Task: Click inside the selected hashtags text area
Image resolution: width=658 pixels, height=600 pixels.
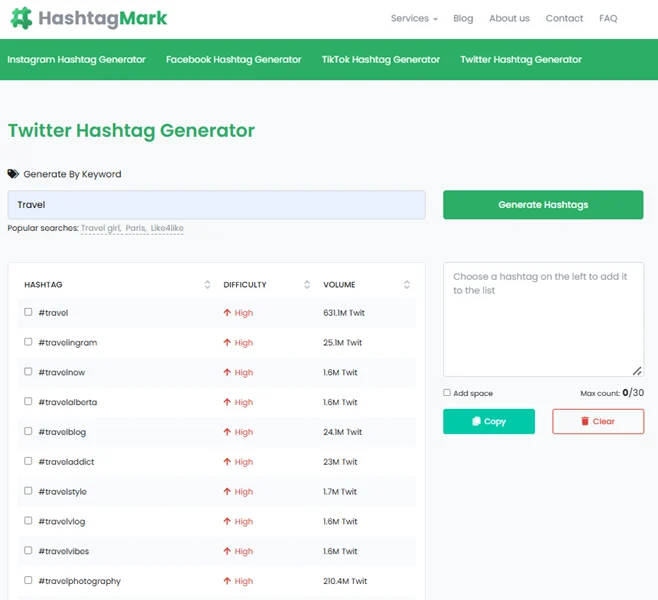Action: (x=543, y=319)
